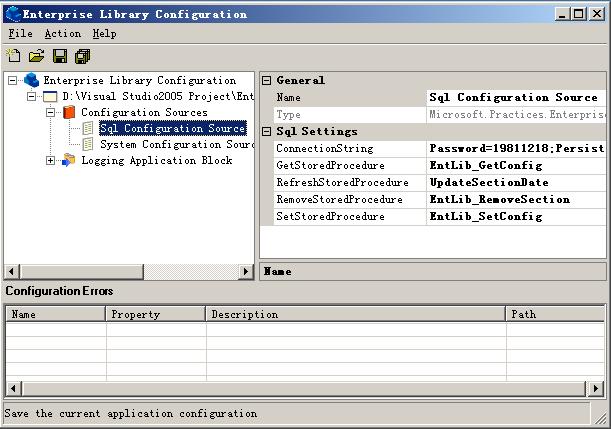Click the New Application toolbar icon
Image resolution: width=611 pixels, height=429 pixels.
pos(13,56)
